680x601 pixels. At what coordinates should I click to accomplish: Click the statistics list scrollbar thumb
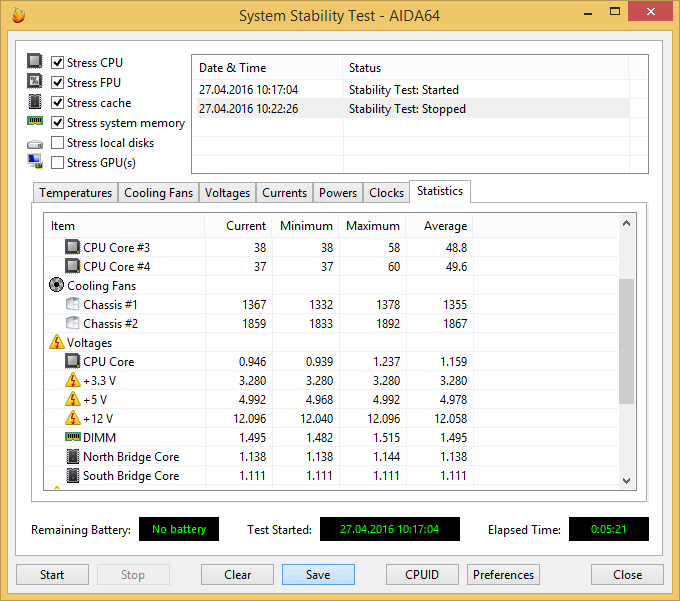(626, 341)
